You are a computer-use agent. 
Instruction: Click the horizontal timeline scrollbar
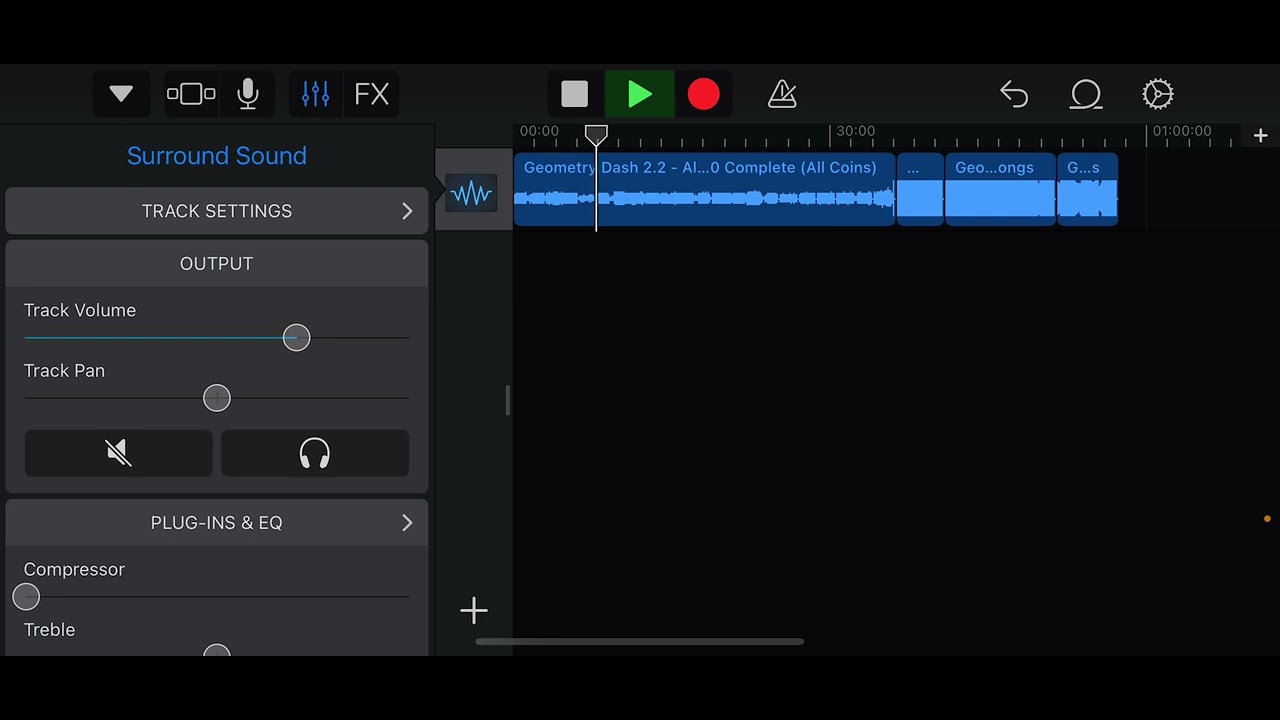[x=640, y=642]
